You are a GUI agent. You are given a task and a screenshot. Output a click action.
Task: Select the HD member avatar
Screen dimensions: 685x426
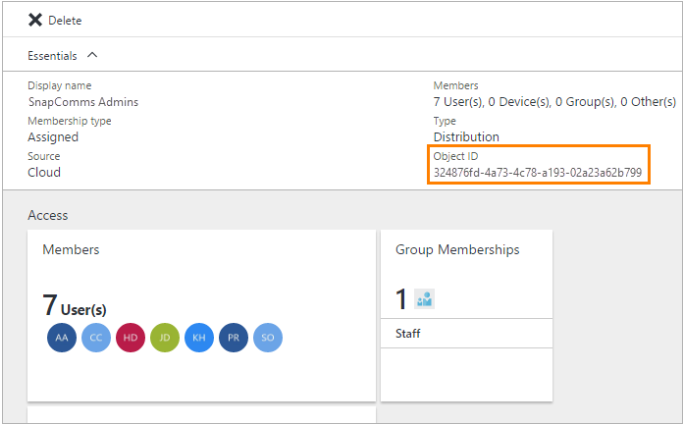click(x=130, y=337)
